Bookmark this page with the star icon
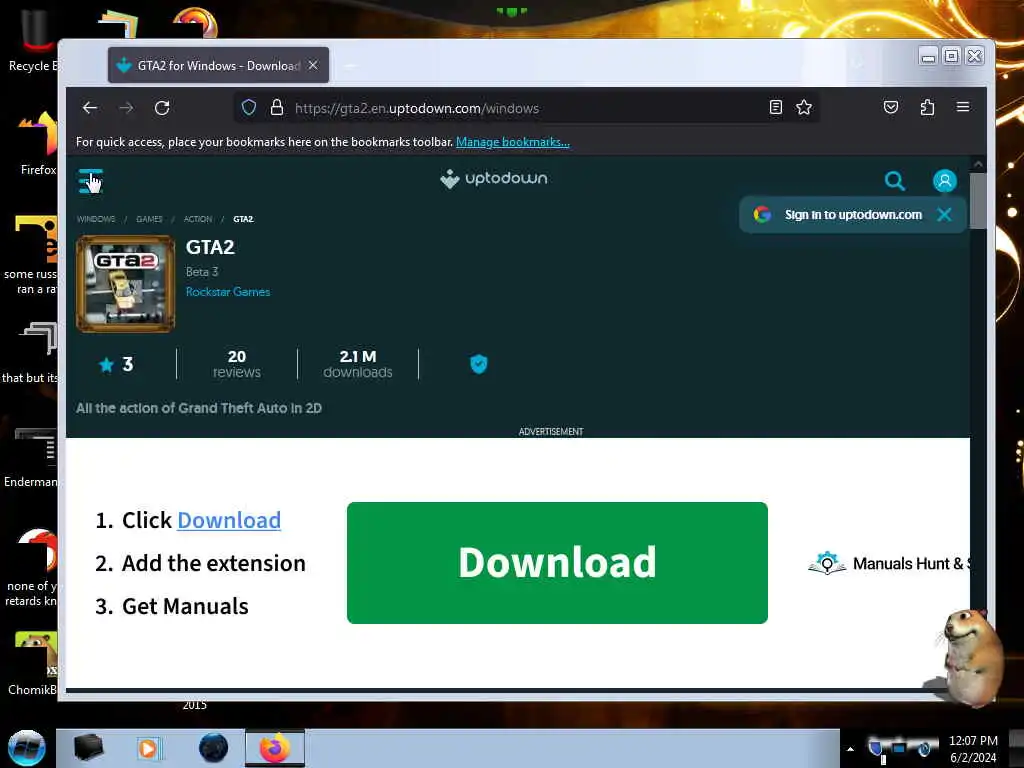This screenshot has height=768, width=1024. [x=804, y=108]
